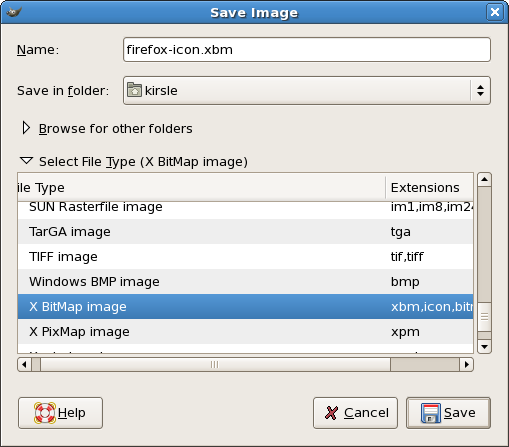Click horizontal scrollbar left arrow
Viewport: 509px width, 447px height.
tap(24, 364)
